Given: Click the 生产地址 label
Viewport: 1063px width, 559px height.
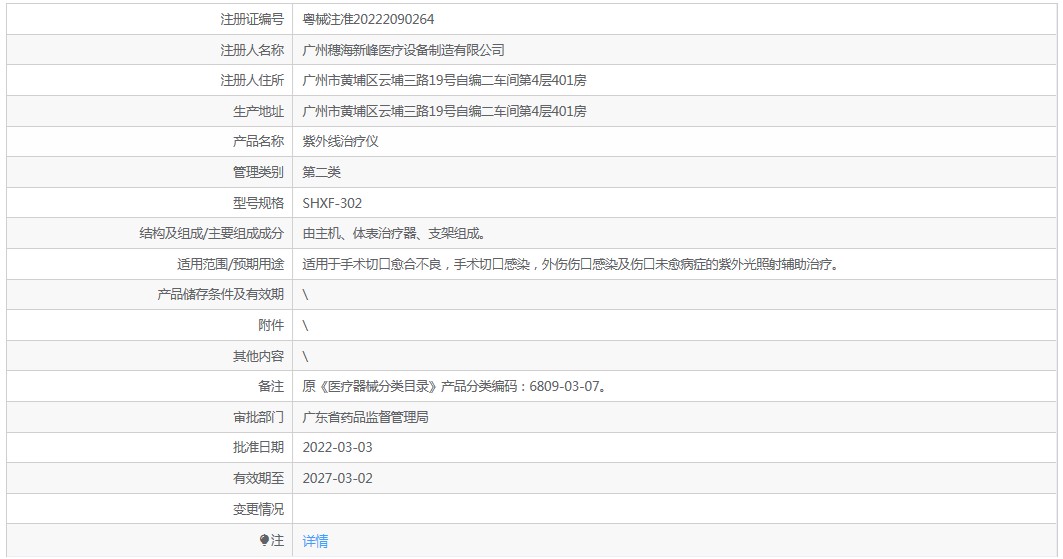Looking at the screenshot, I should (258, 111).
